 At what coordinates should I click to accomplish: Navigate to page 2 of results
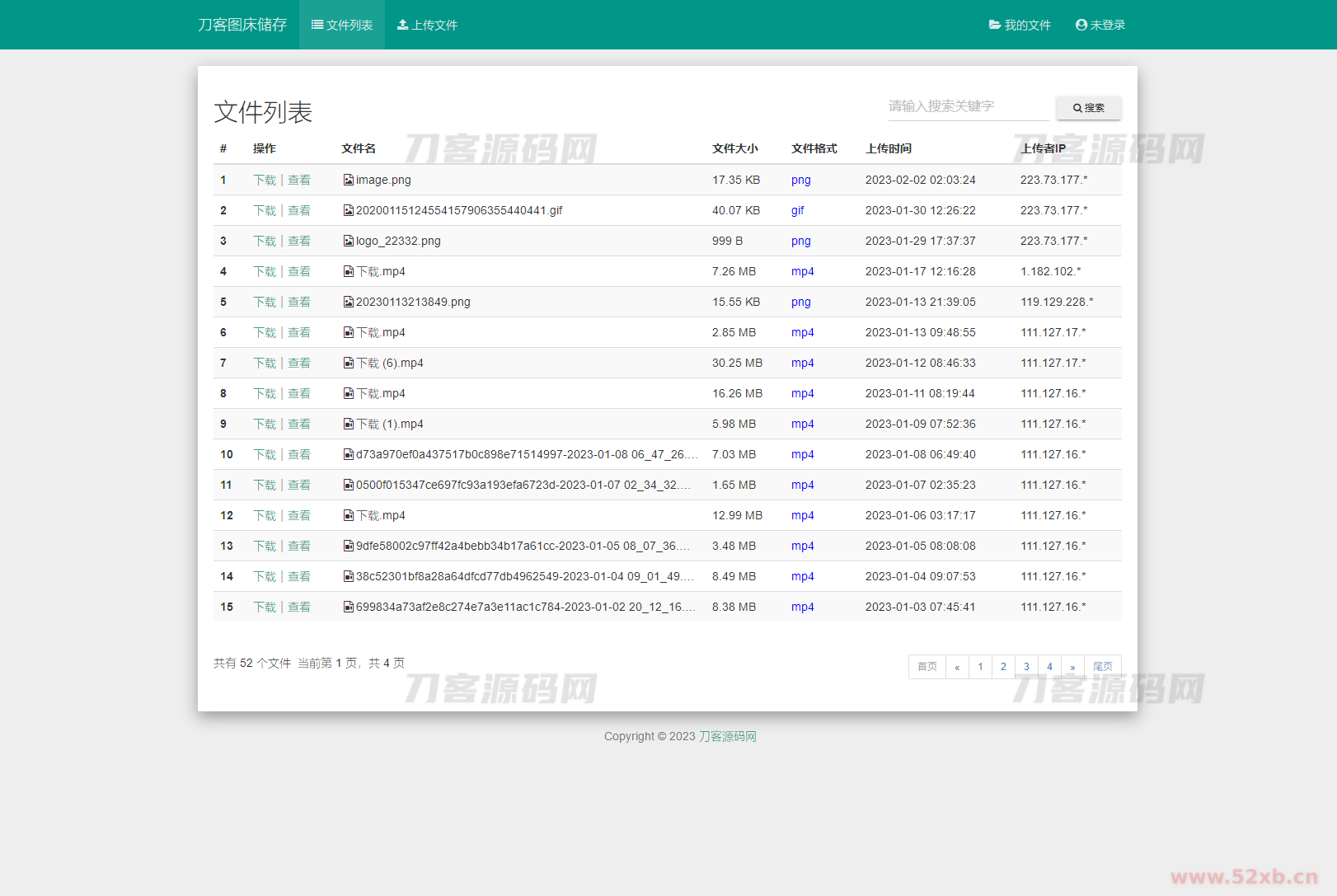pos(1003,666)
